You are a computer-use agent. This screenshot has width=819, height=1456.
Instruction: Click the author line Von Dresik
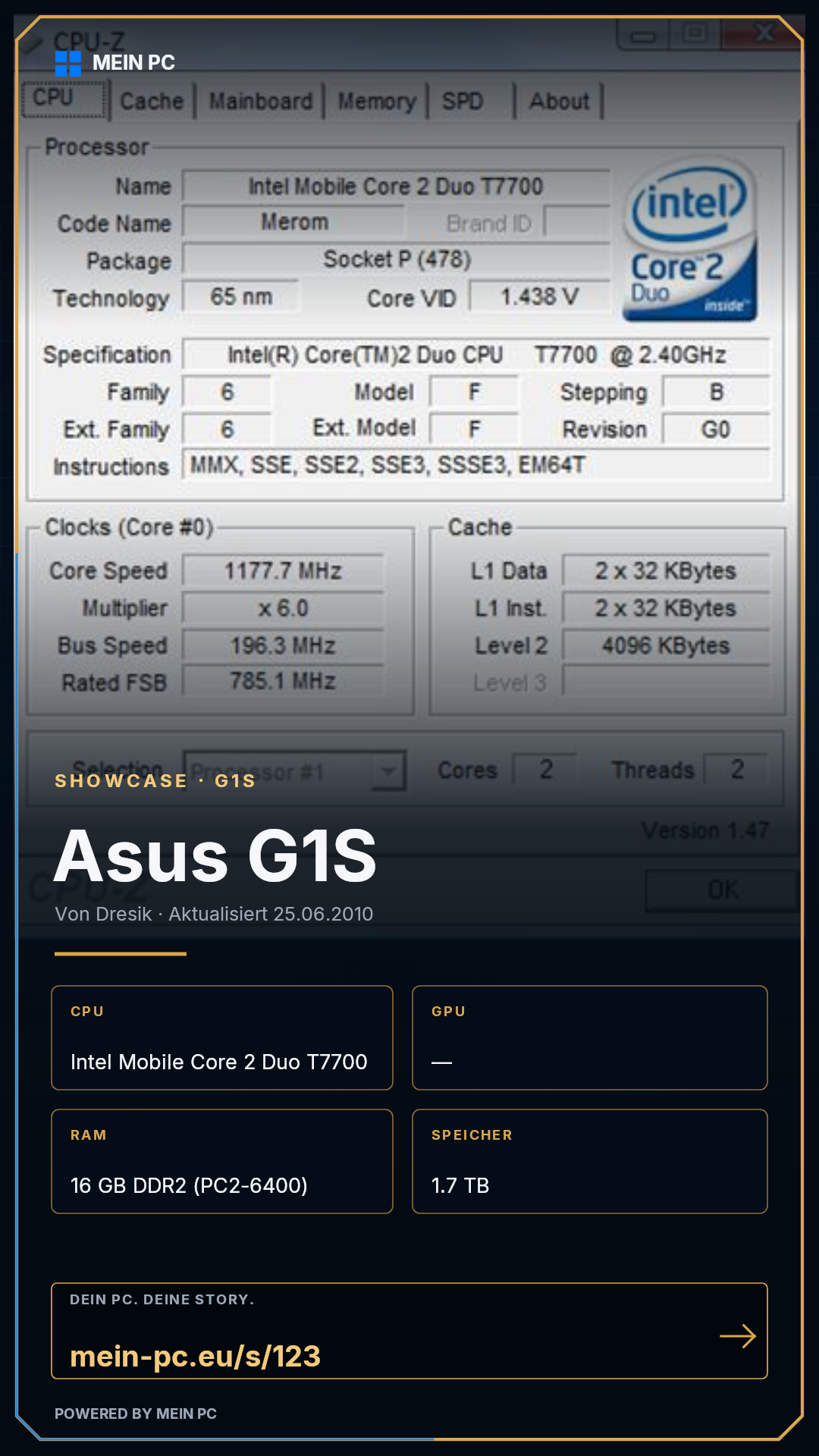[x=214, y=914]
